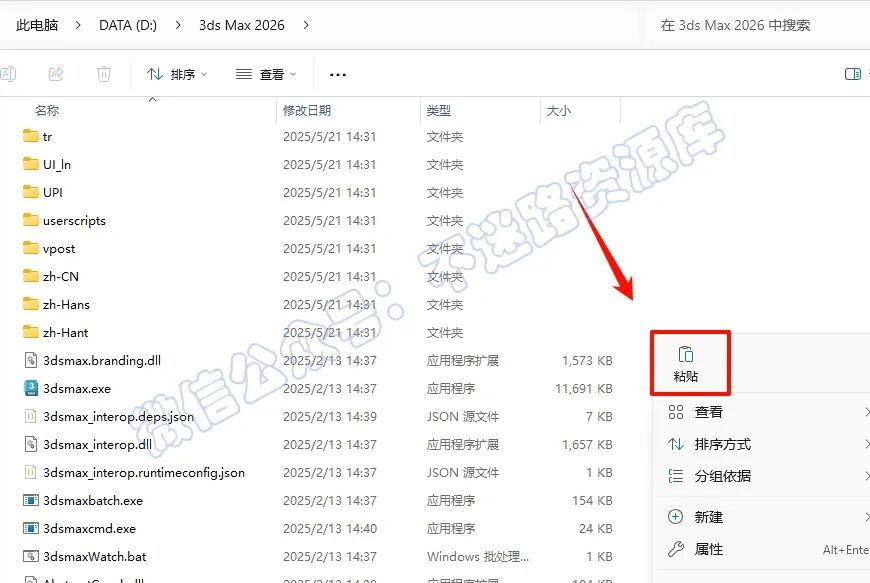Viewport: 870px width, 583px height.
Task: Open the 查看 view dropdown in toolbar
Action: [x=266, y=74]
